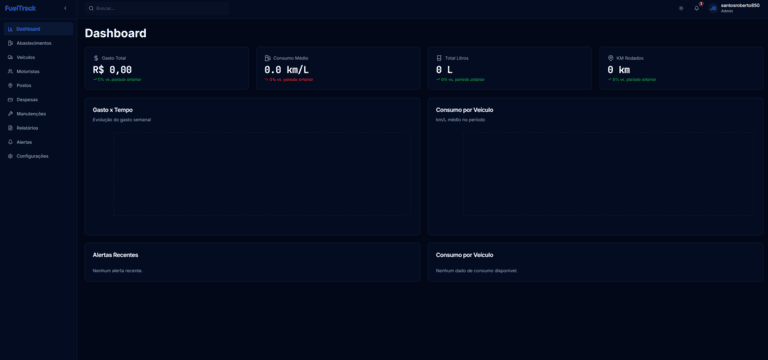
Task: Click the pin icon on KM Rodados card
Action: (x=611, y=58)
